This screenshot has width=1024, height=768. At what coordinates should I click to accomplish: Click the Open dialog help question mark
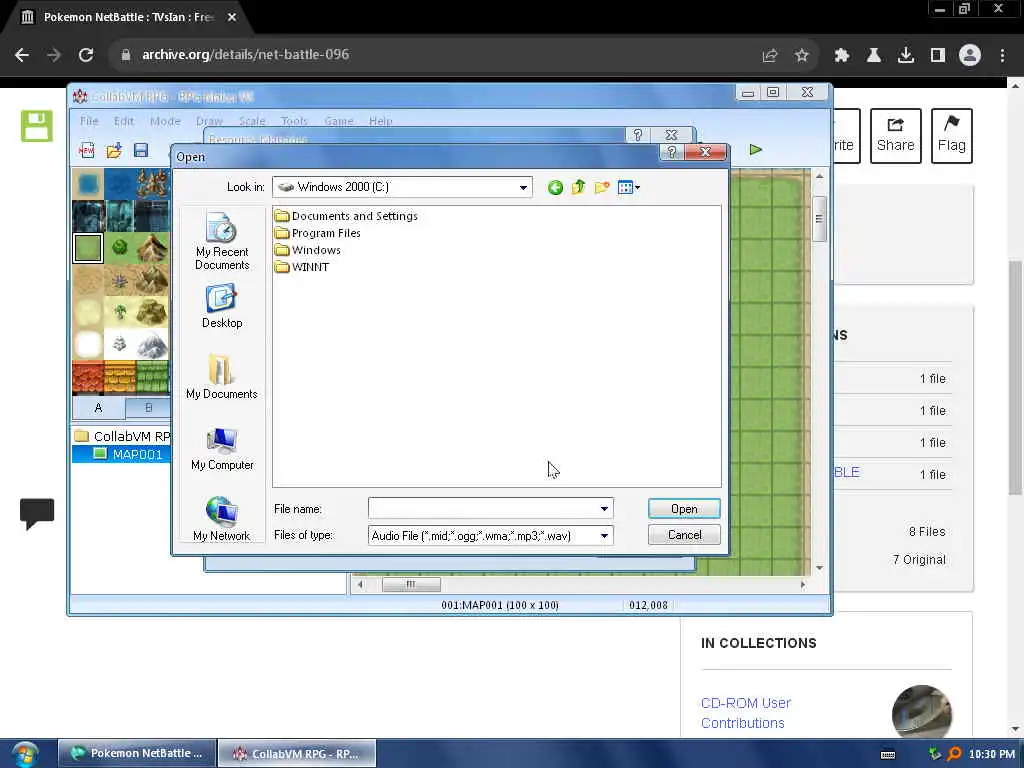tap(672, 152)
